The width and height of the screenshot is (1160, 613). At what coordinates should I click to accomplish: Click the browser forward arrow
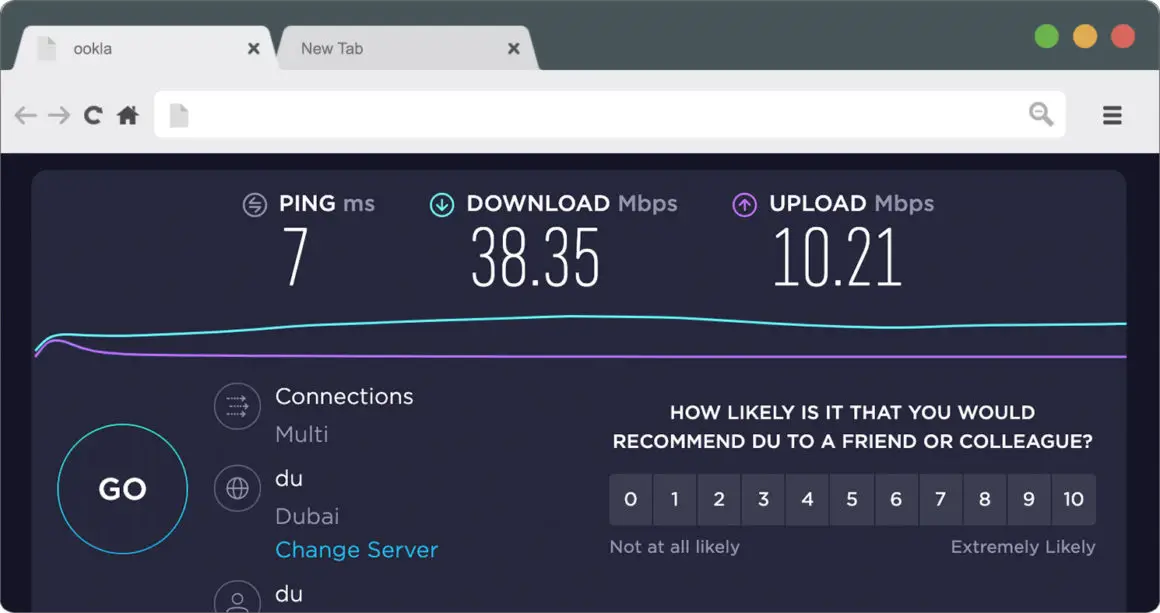pos(59,115)
